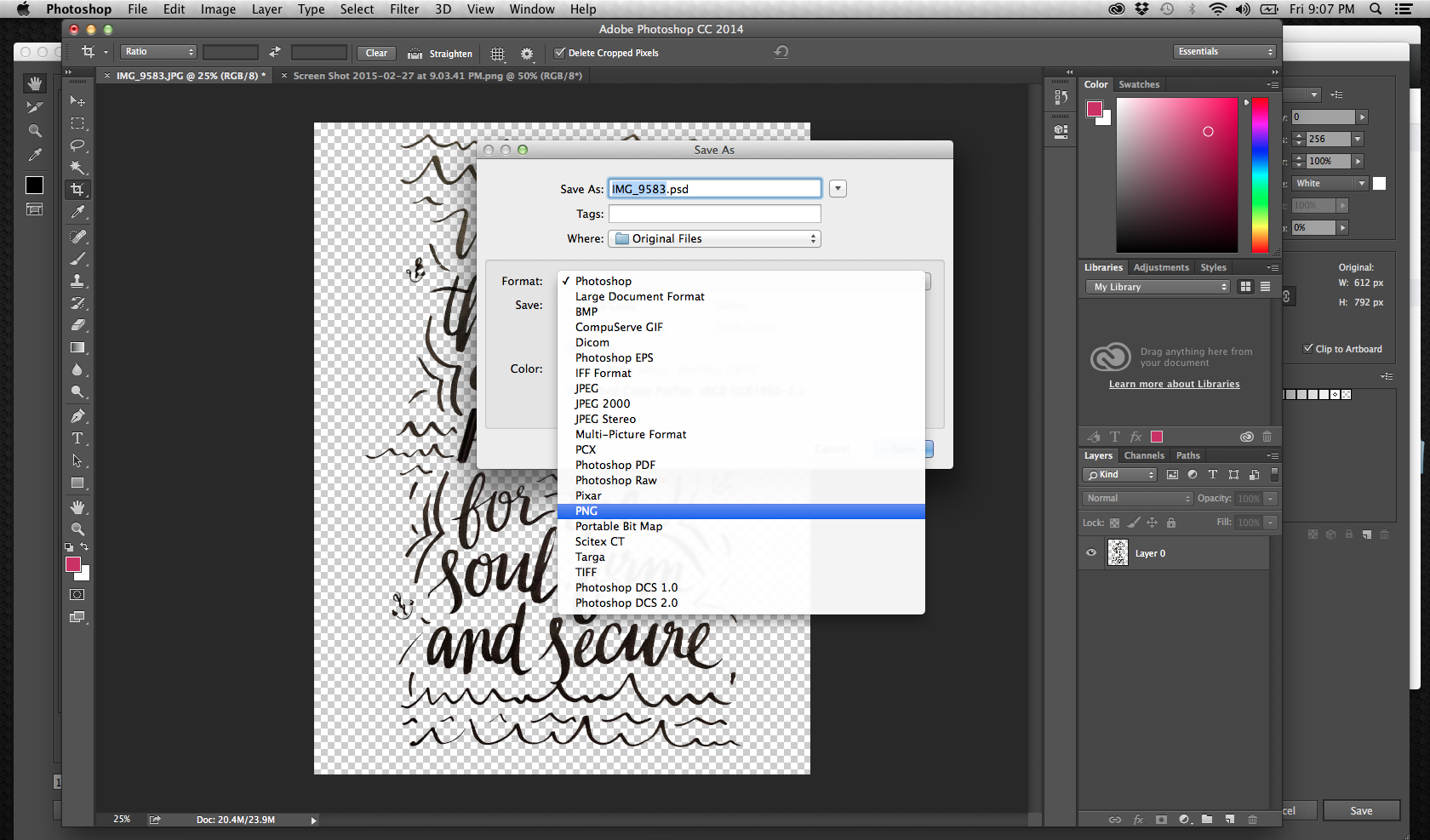Toggle Clip to Artboard checkbox

1307,348
